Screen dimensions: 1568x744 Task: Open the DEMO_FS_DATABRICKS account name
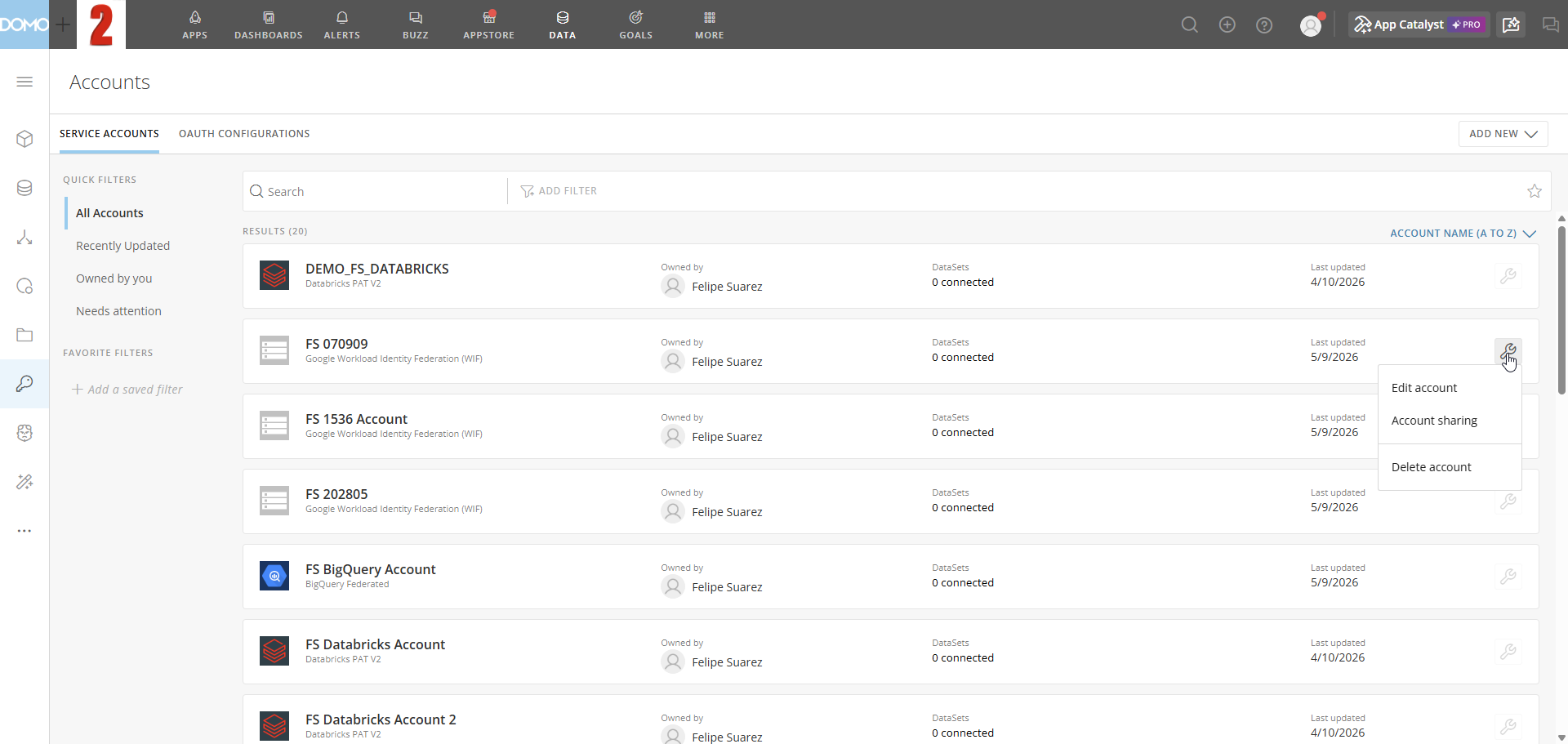coord(376,269)
